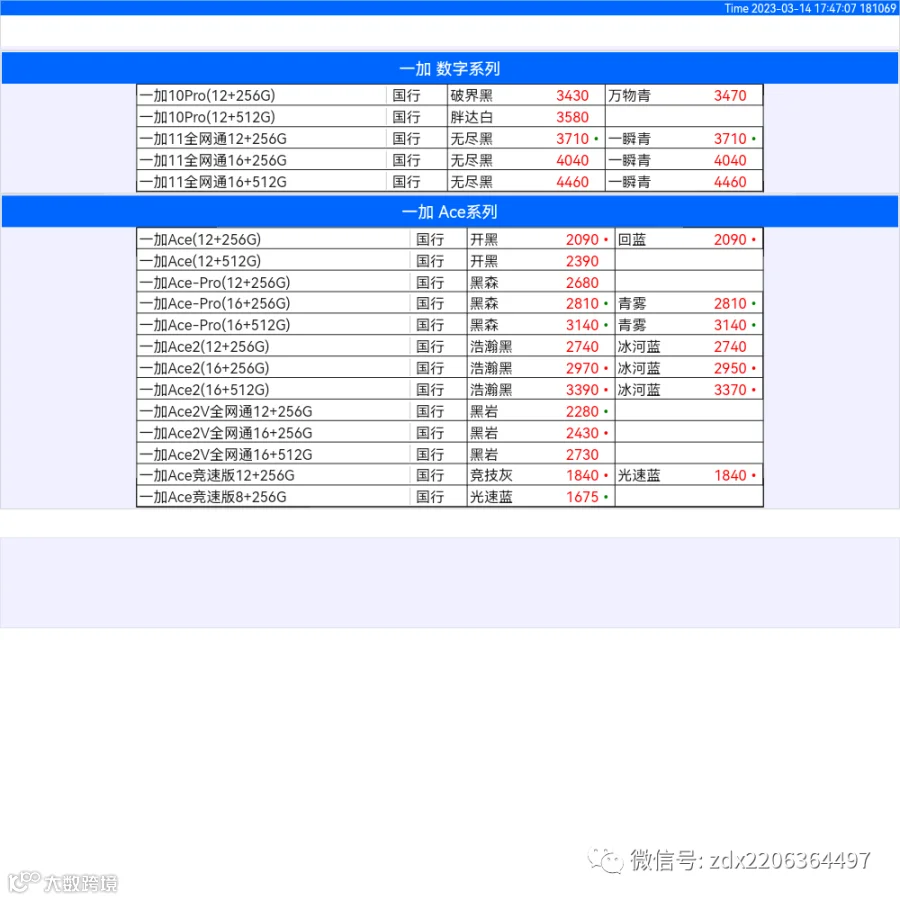The height and width of the screenshot is (900, 900).
Task: Click the model cell '一加Ace2(12+256G)'
Action: (204, 347)
